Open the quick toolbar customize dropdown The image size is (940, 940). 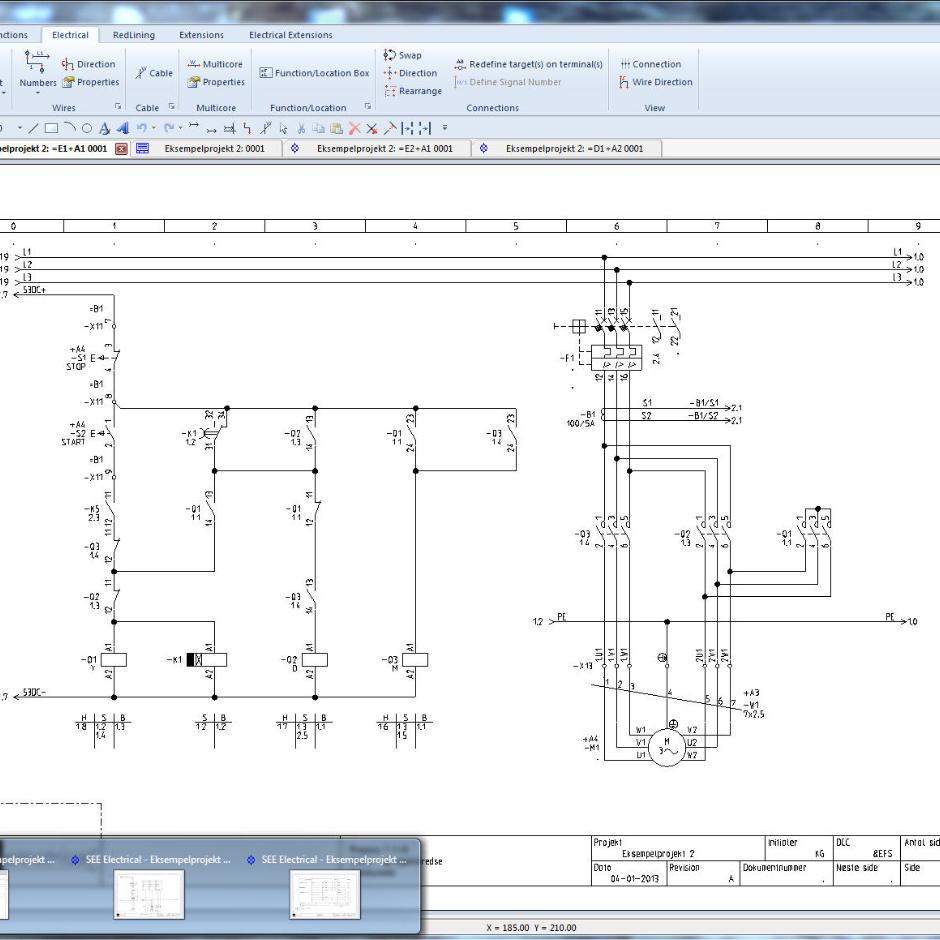click(x=445, y=128)
